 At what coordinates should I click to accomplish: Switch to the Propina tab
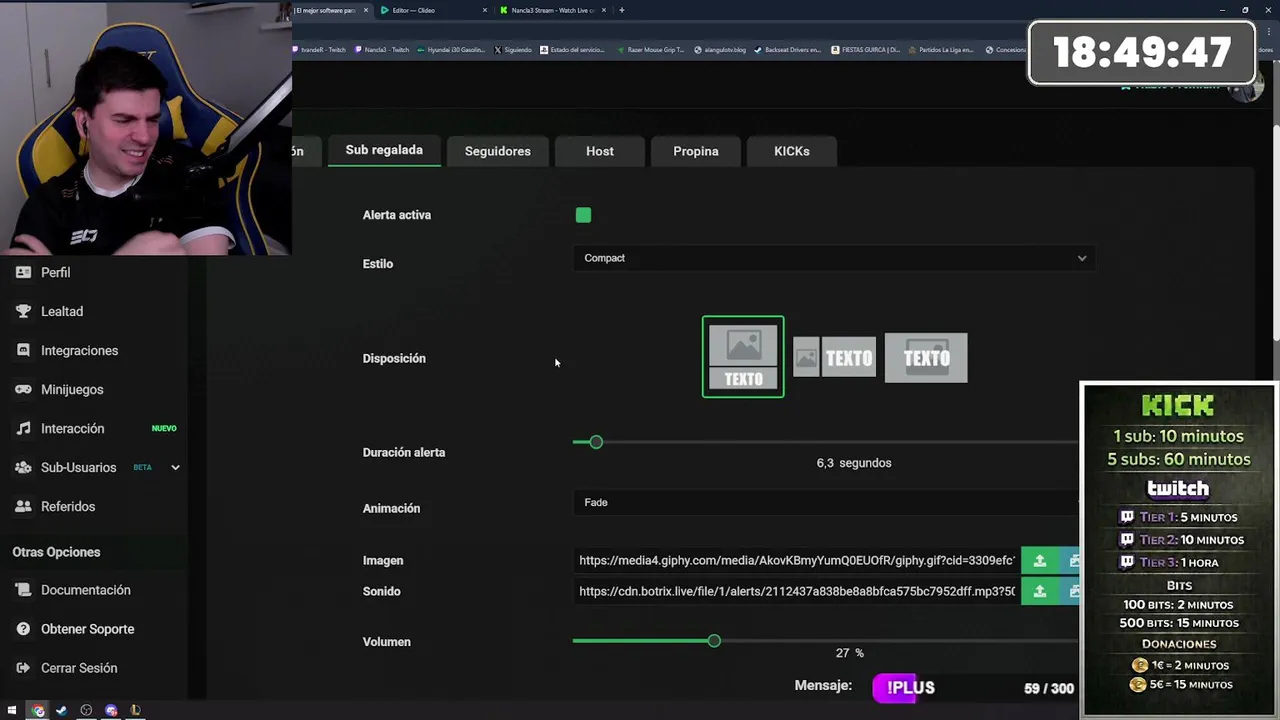[696, 151]
